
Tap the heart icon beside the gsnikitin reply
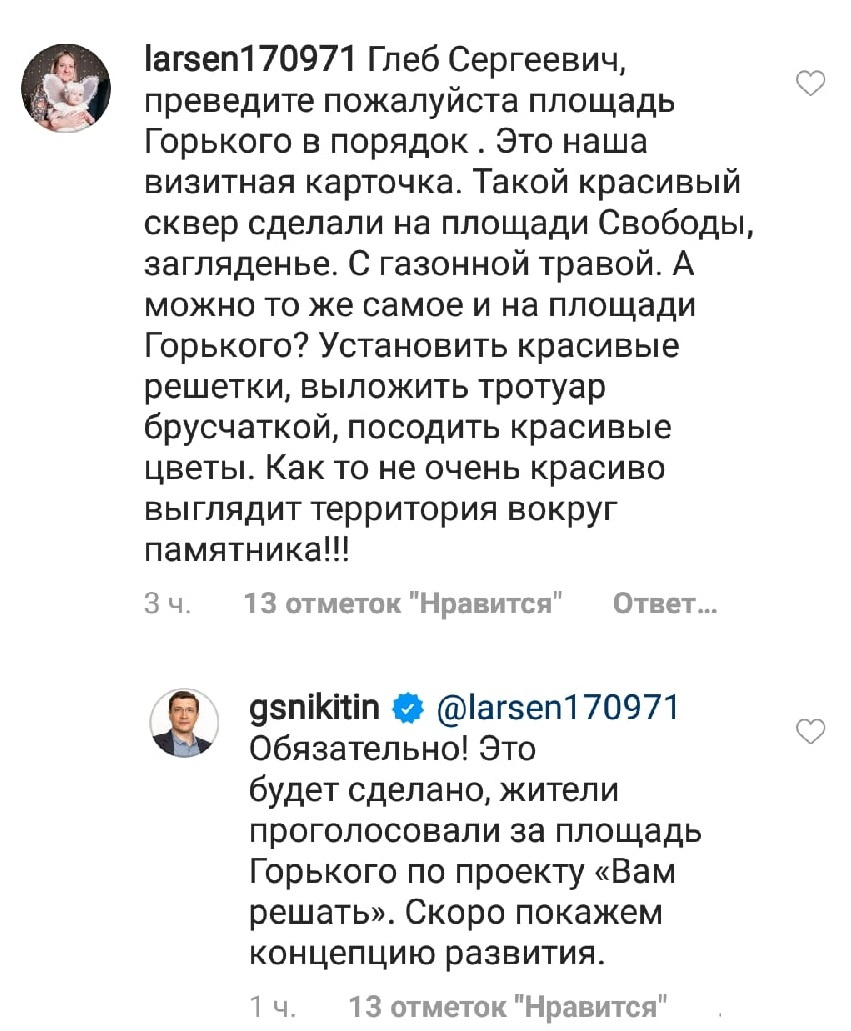point(810,731)
